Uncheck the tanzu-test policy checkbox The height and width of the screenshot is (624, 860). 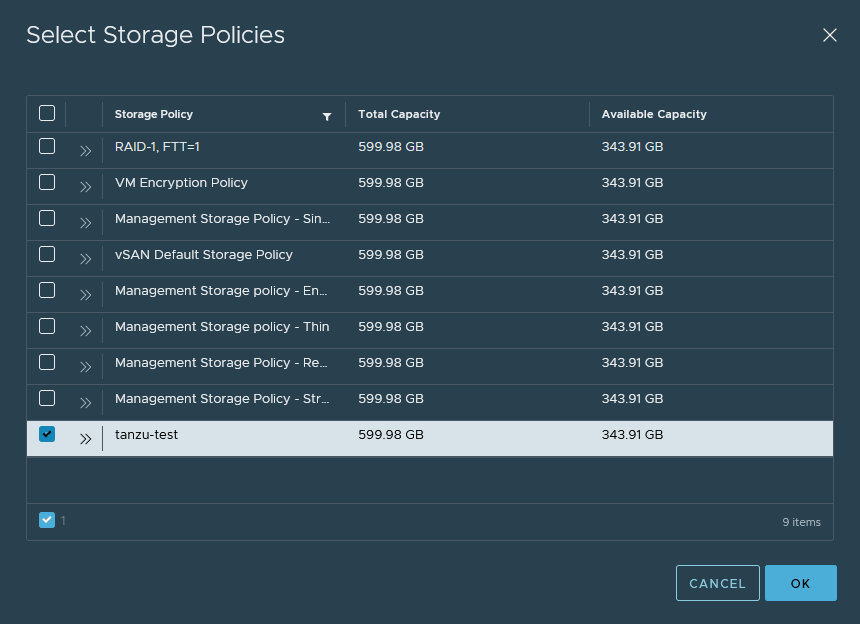pyautogui.click(x=47, y=434)
